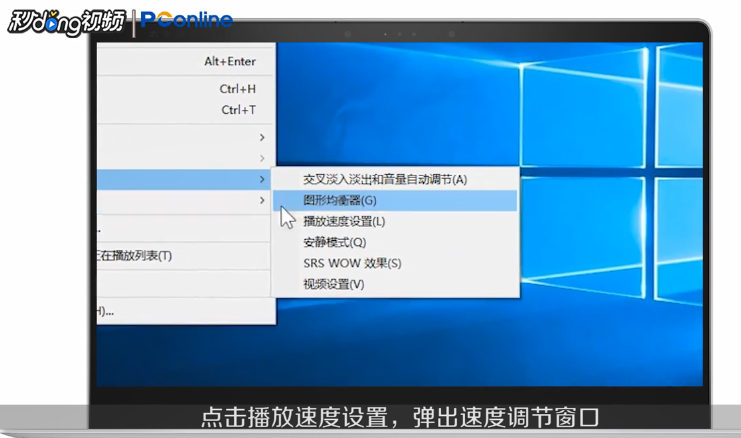The width and height of the screenshot is (741, 438).
Task: Click the menu row with the Alt+Enter shortcut
Action: coord(186,61)
